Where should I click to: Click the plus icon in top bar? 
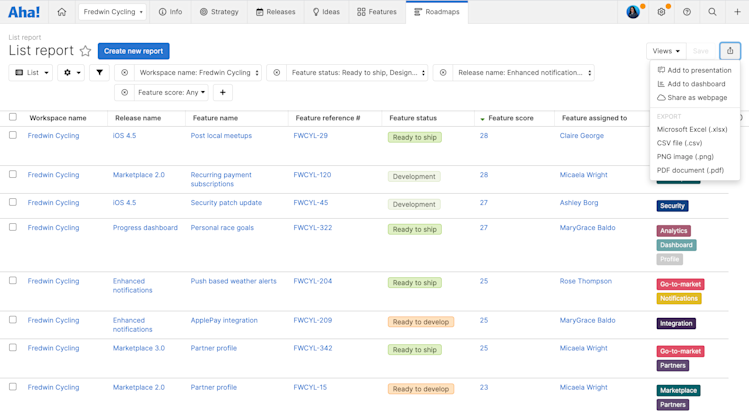pyautogui.click(x=737, y=12)
